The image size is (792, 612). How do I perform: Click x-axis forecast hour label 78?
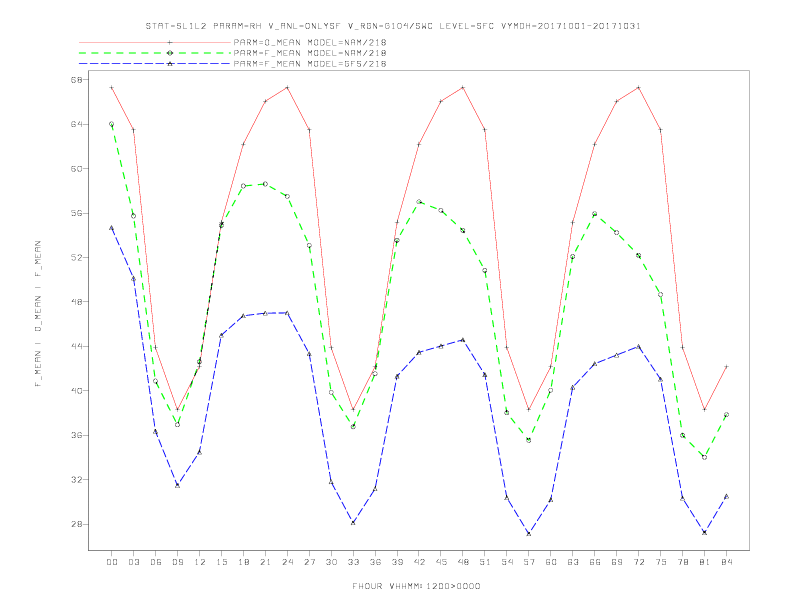tap(682, 562)
